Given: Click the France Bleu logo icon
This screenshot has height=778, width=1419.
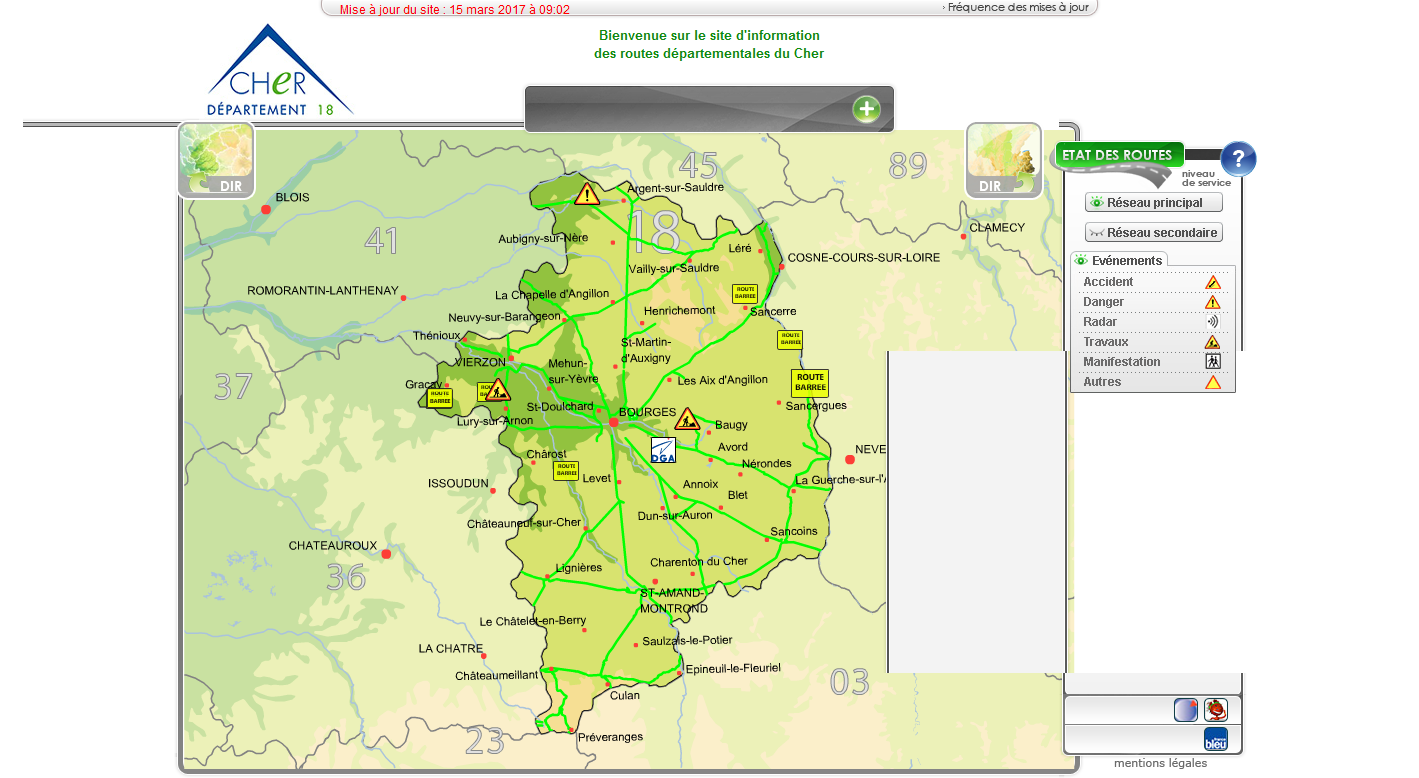Looking at the screenshot, I should [1215, 739].
